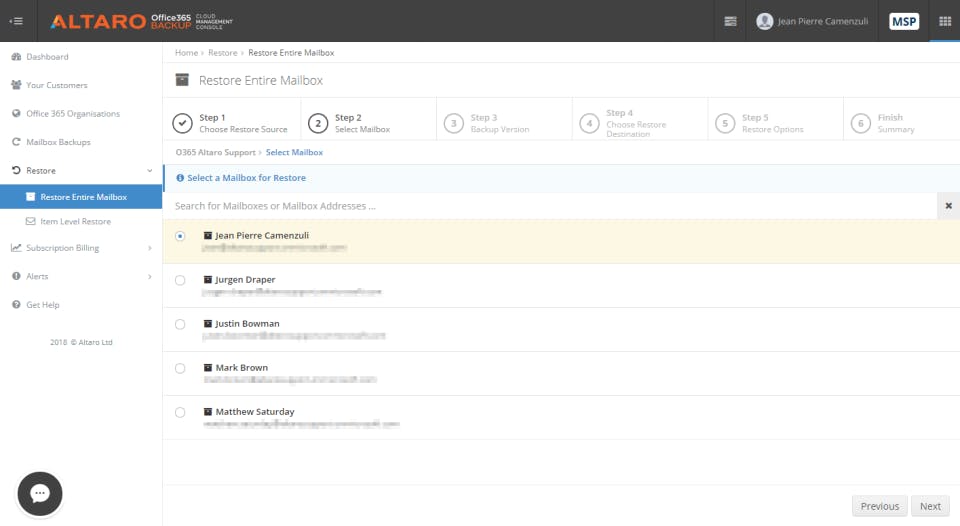Click the Altaro Office365 Backup logo
The width and height of the screenshot is (960, 526).
tap(141, 21)
